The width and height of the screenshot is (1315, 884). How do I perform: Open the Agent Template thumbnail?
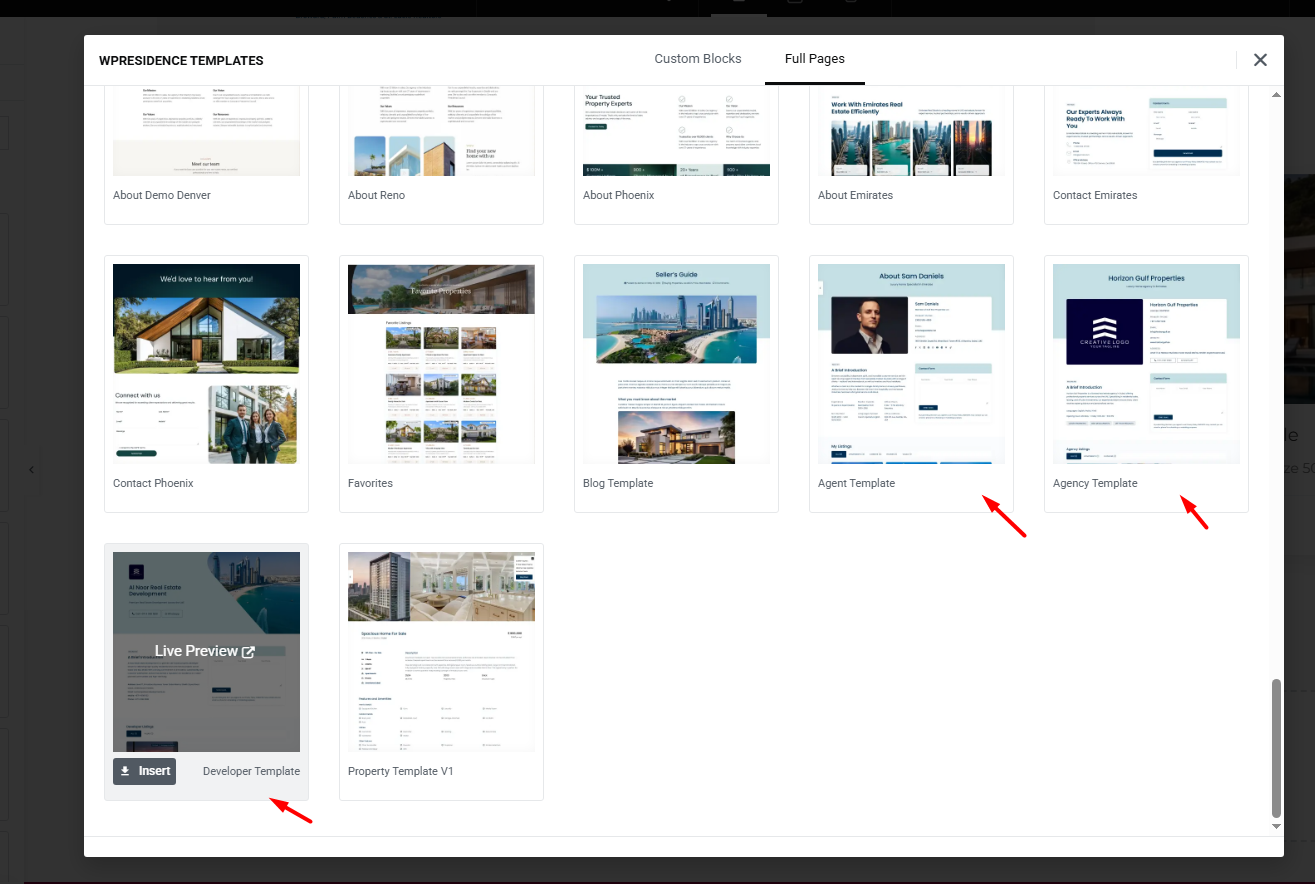pyautogui.click(x=911, y=364)
